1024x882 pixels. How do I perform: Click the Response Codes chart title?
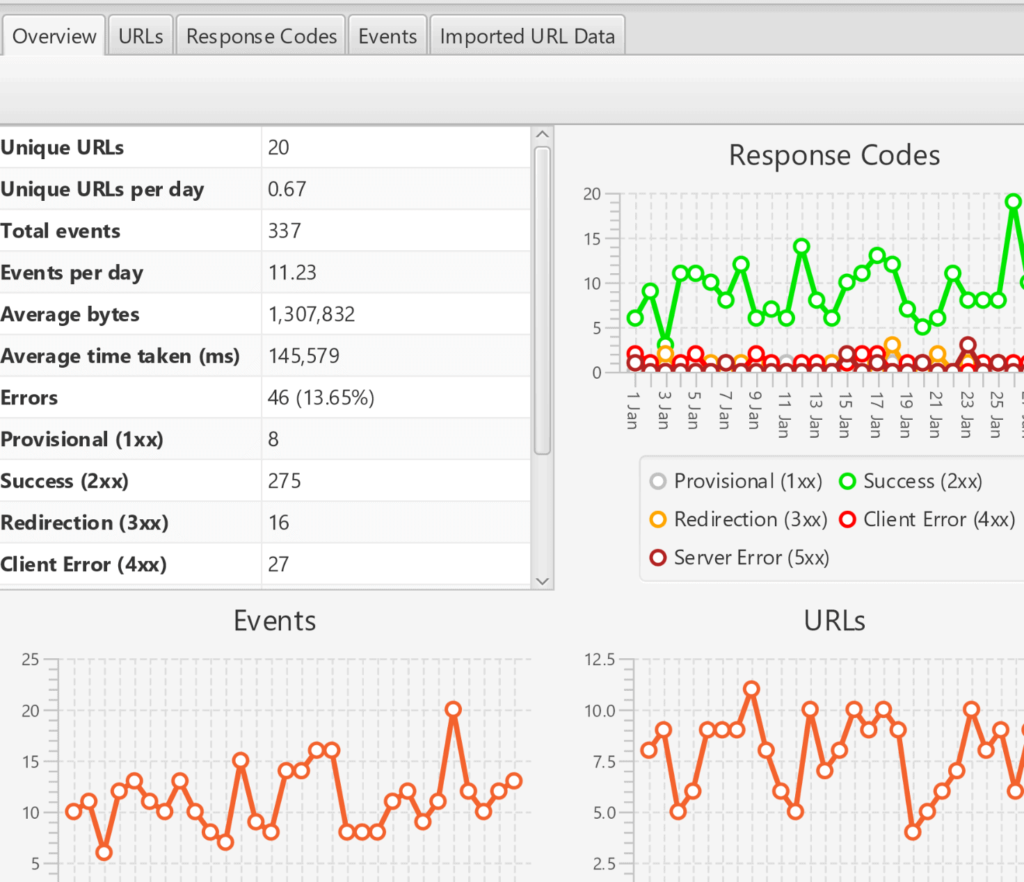(x=834, y=156)
